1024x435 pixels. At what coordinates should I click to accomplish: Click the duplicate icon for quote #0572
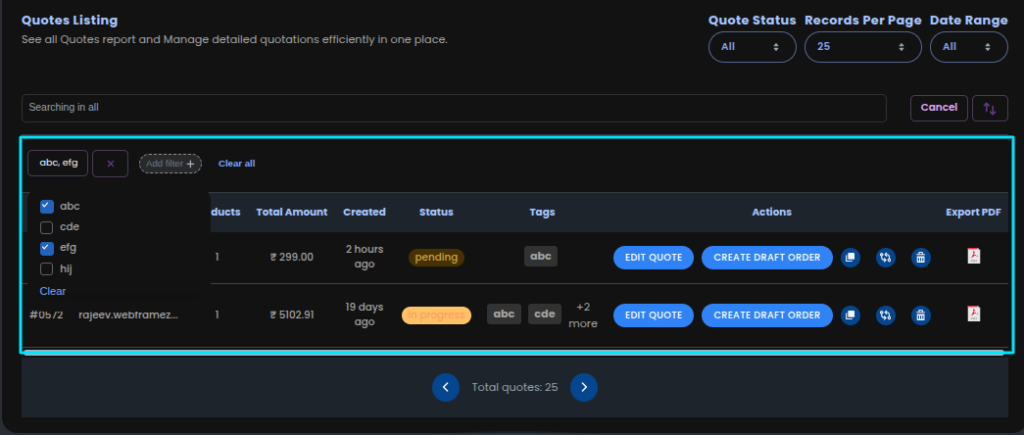coord(850,315)
